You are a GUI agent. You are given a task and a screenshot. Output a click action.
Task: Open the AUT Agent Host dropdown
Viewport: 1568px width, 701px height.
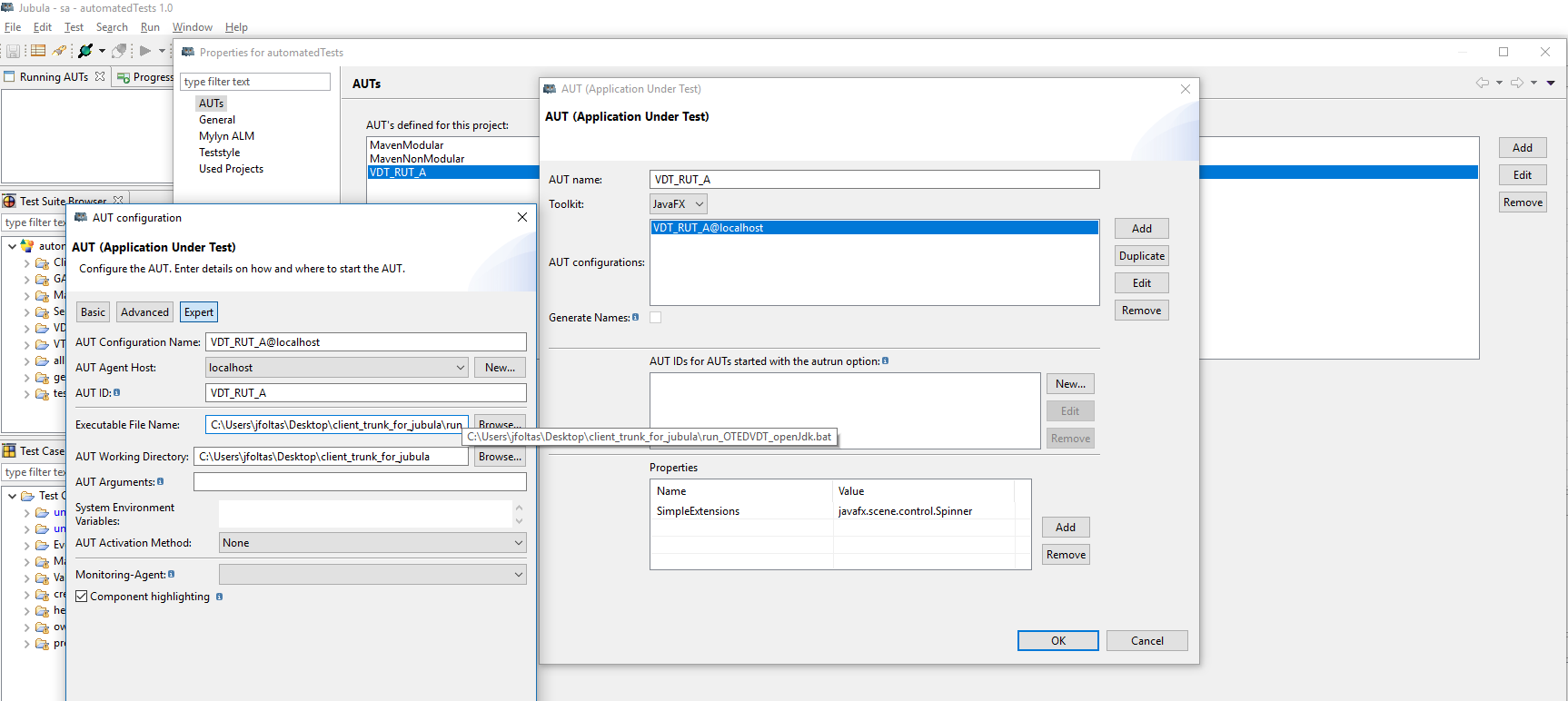pos(460,368)
